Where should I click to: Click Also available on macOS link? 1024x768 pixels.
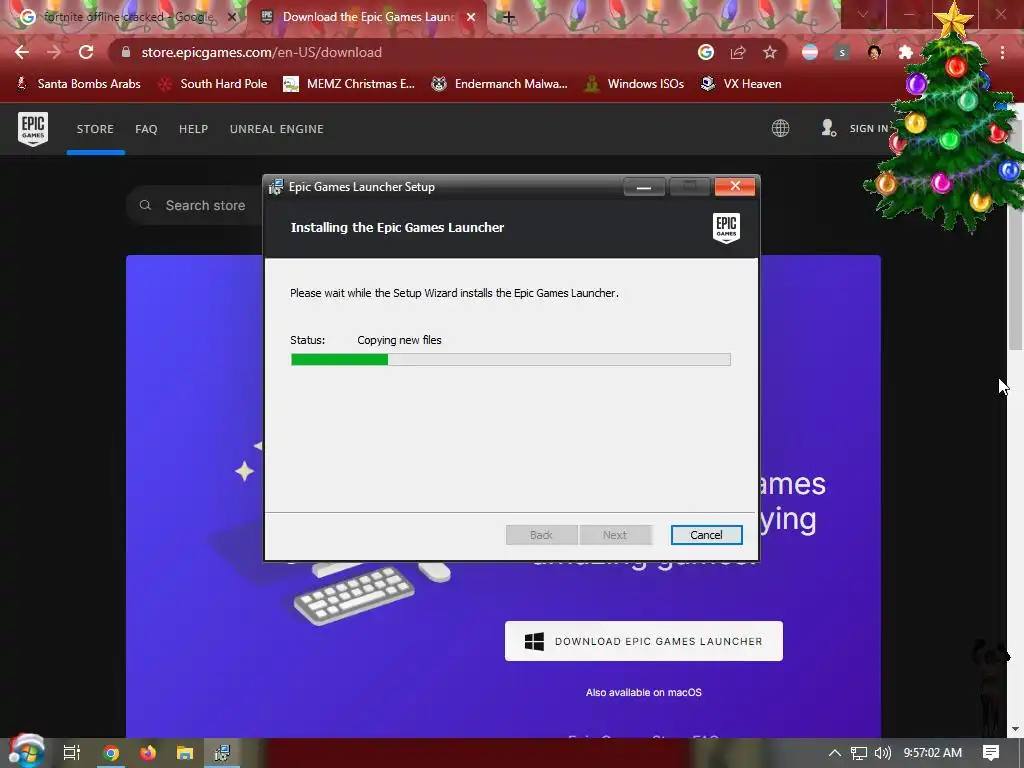pos(643,692)
